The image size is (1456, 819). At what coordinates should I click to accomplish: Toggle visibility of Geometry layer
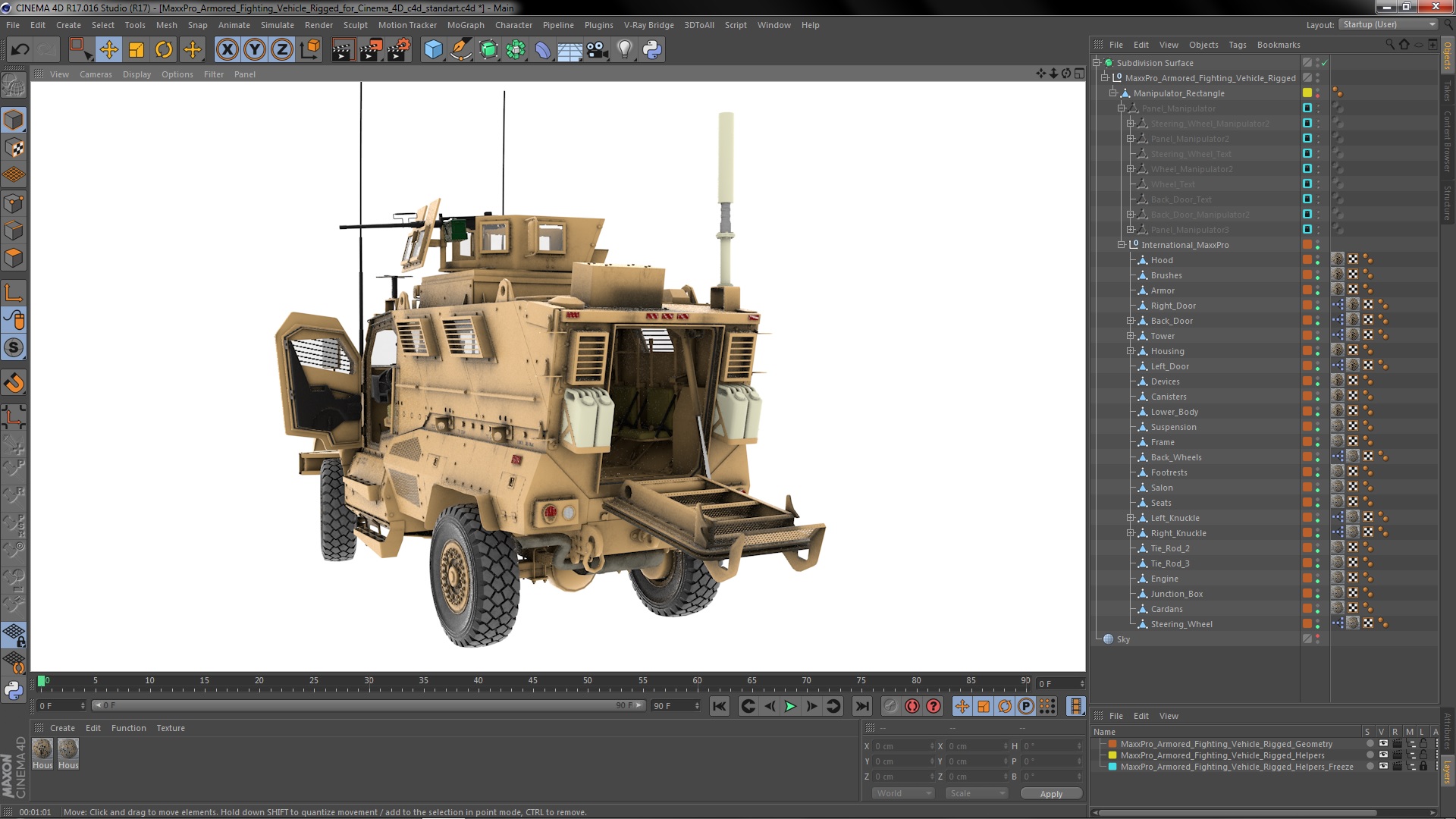pyautogui.click(x=1383, y=744)
